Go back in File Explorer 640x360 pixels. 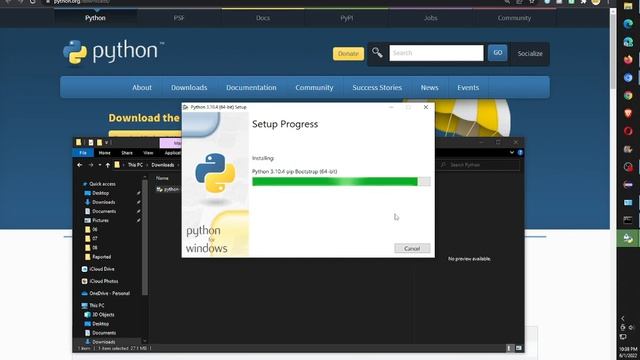[x=80, y=165]
